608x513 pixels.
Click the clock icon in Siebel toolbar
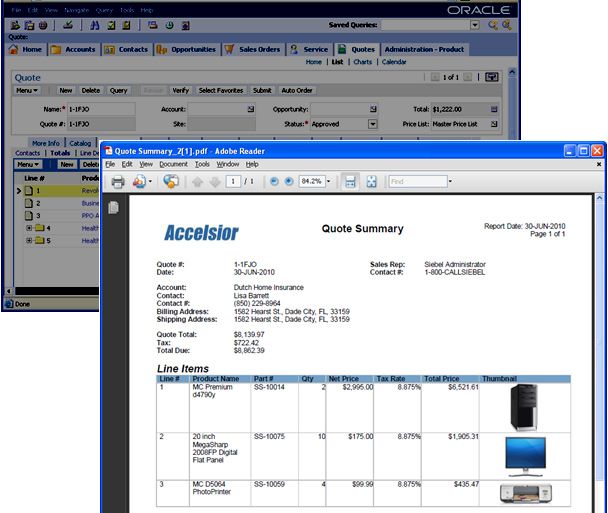click(x=169, y=25)
